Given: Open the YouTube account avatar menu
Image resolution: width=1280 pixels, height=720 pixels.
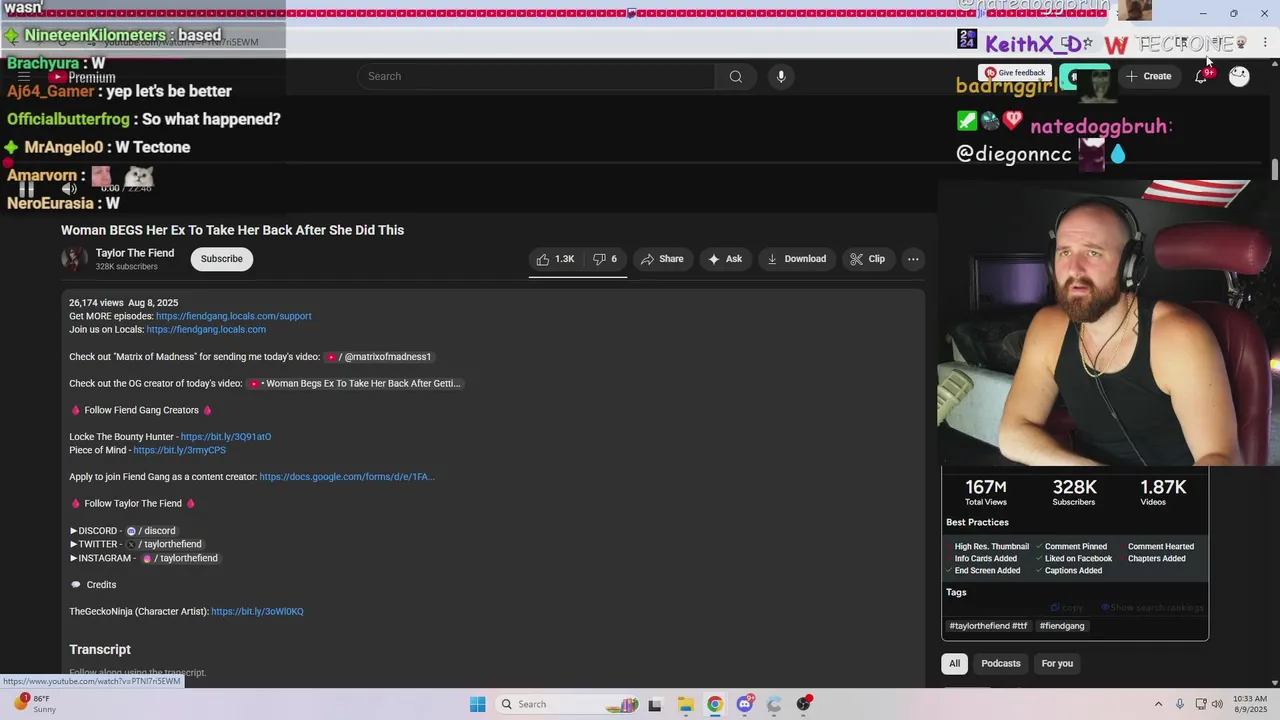Looking at the screenshot, I should (x=1239, y=76).
